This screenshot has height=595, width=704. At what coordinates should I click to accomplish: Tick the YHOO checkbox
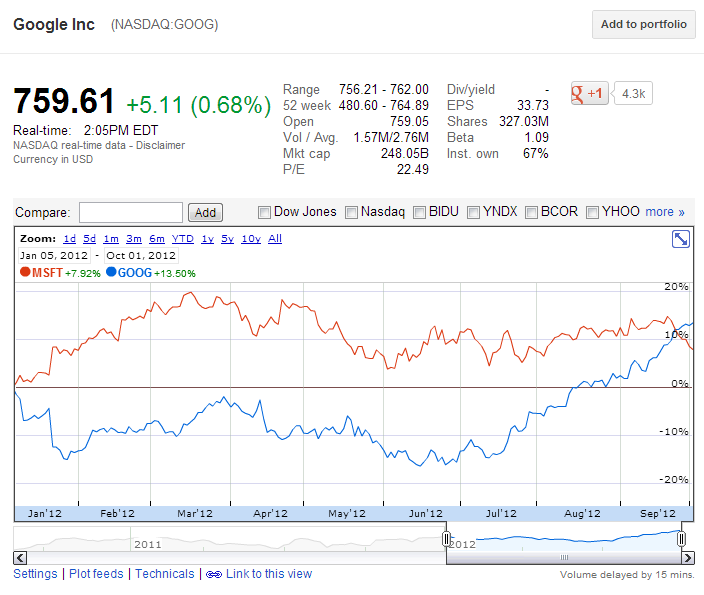click(593, 212)
